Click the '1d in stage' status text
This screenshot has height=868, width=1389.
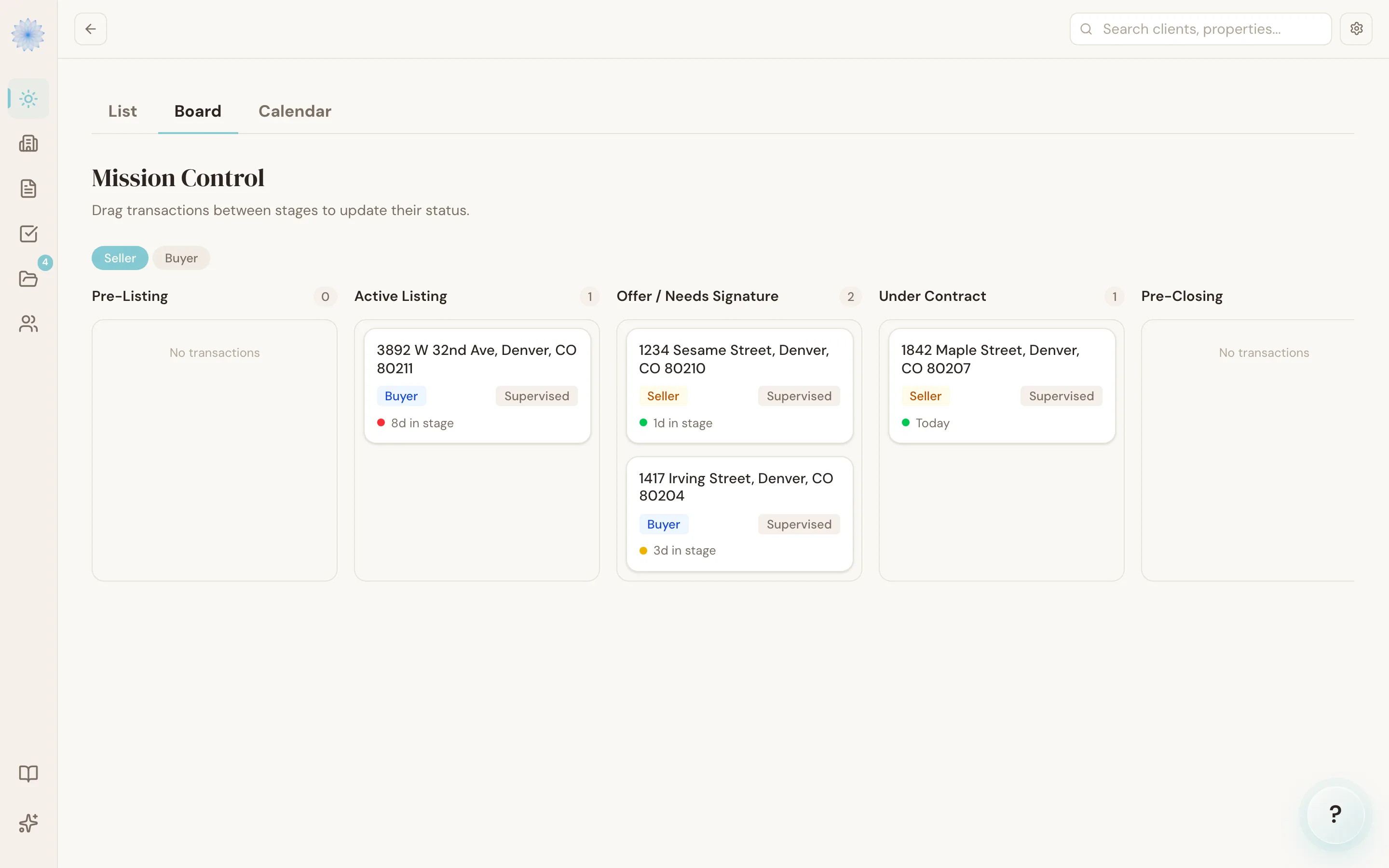[683, 423]
